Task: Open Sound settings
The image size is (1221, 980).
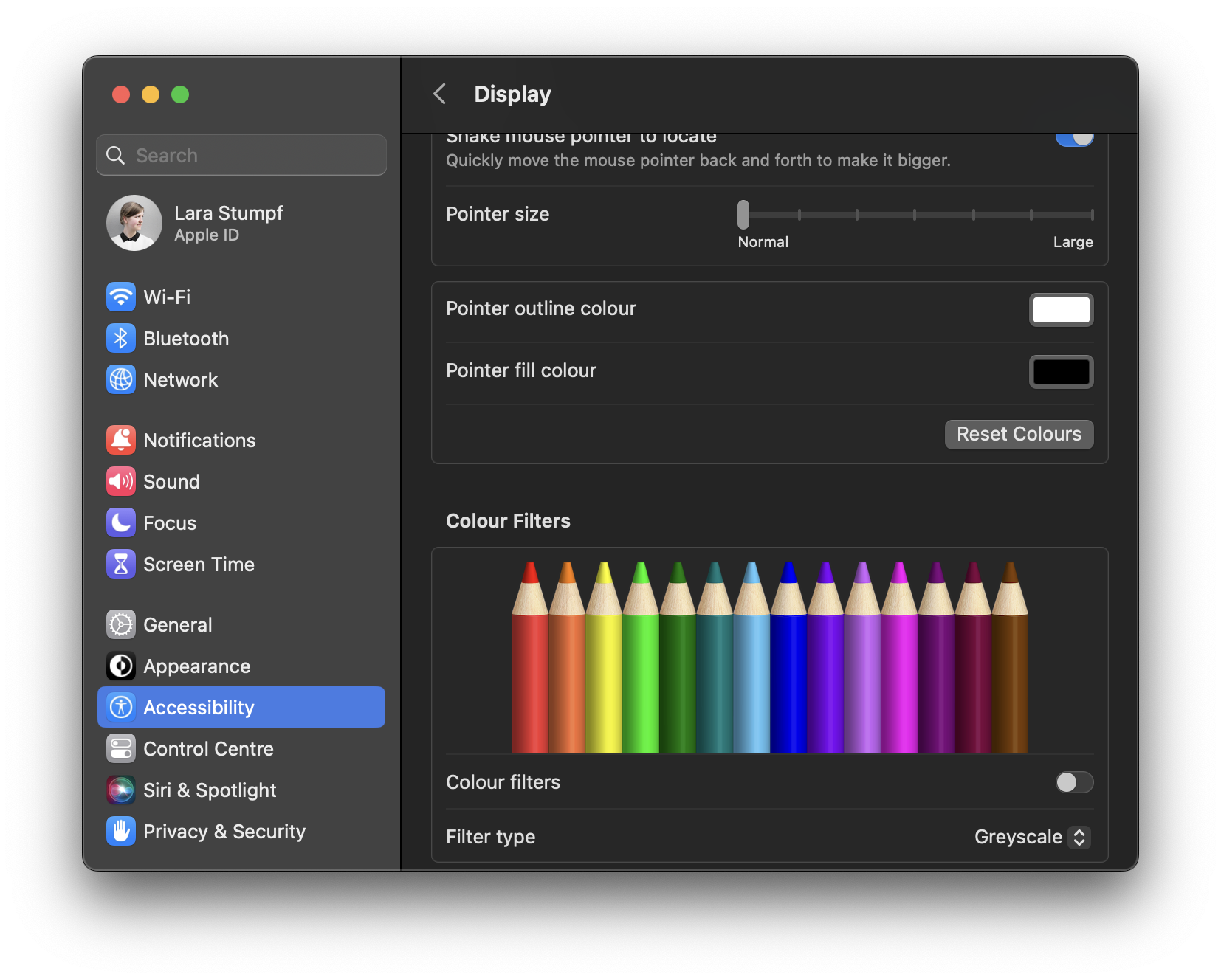Action: (x=171, y=481)
